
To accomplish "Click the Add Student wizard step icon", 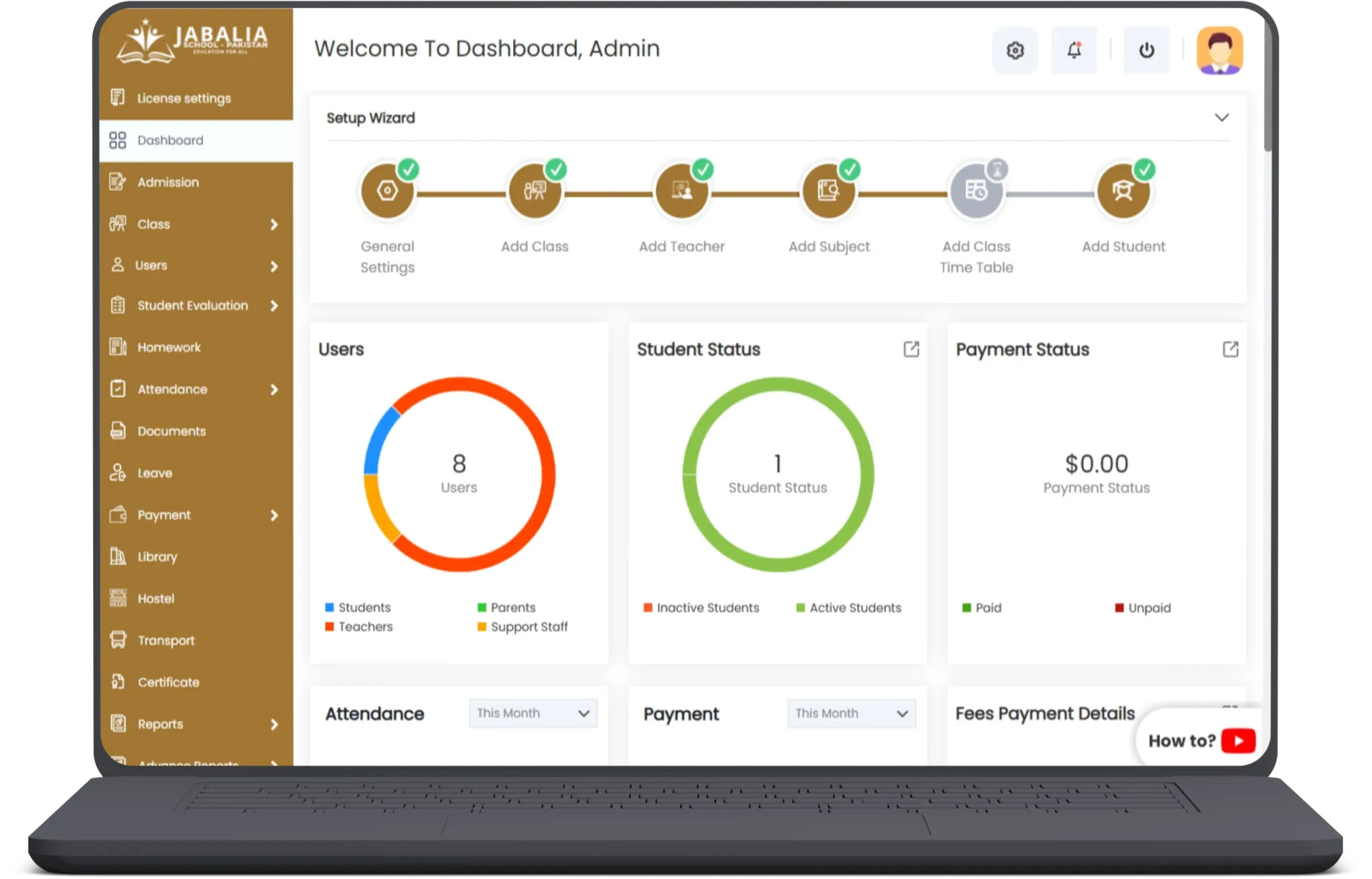I will pyautogui.click(x=1123, y=192).
